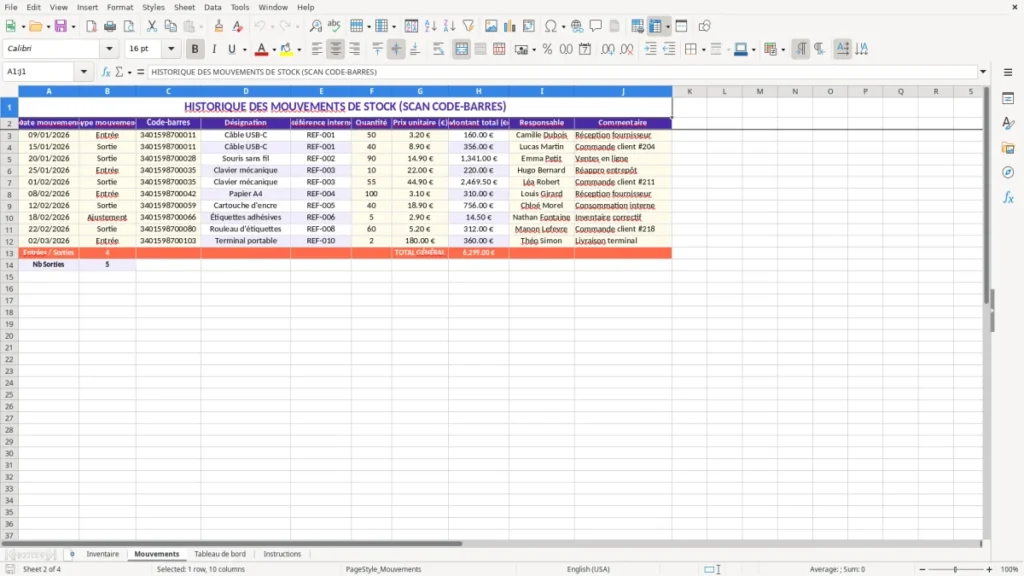Click the Insert Image icon
The height and width of the screenshot is (576, 1024).
[x=491, y=26]
